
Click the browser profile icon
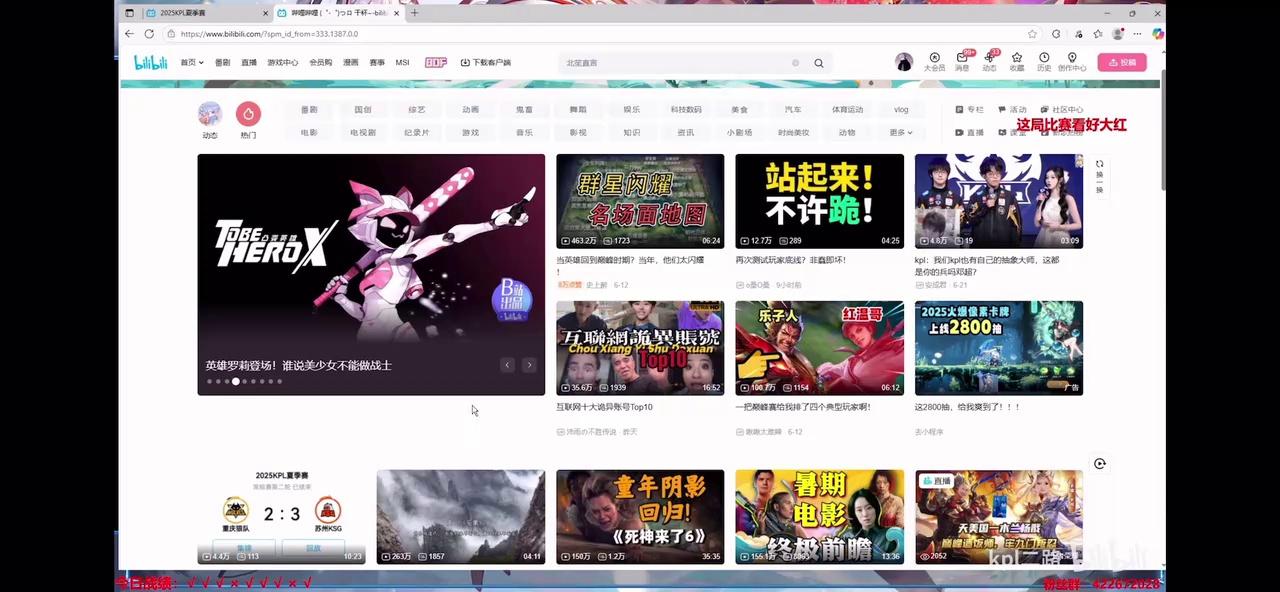pos(1118,33)
